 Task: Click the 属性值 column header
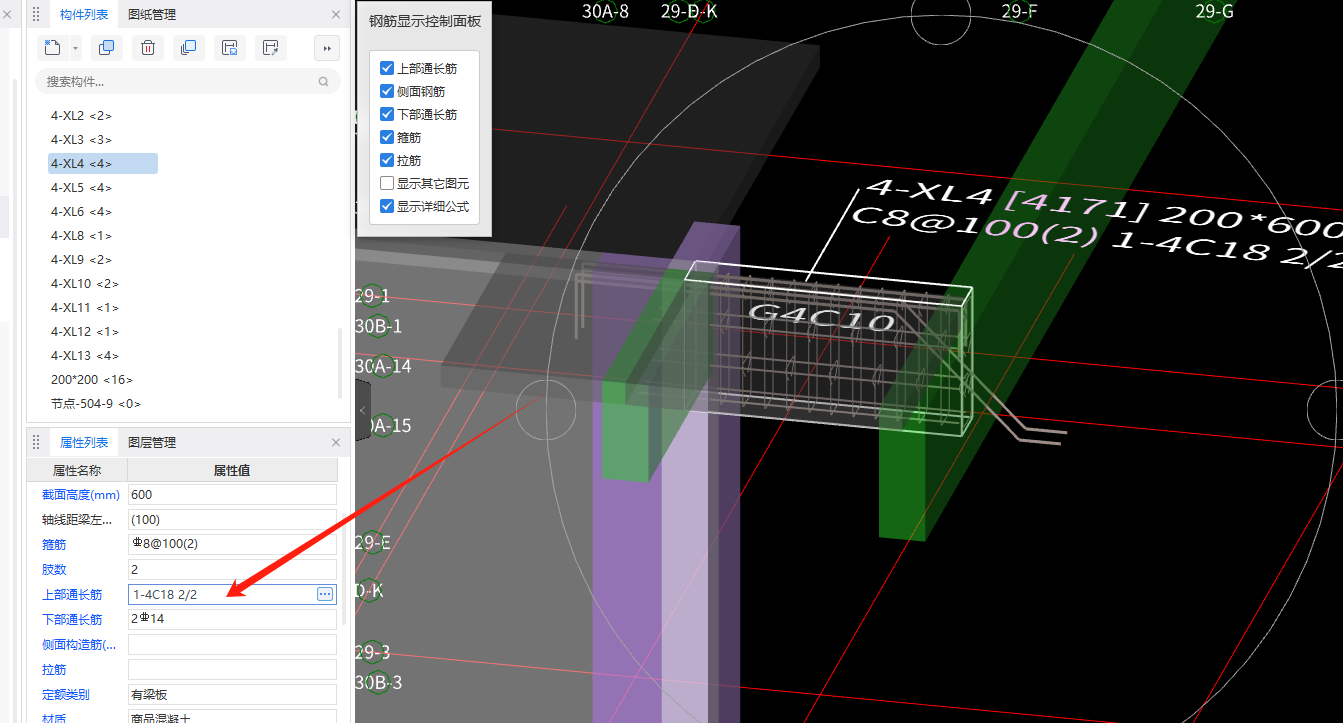coord(232,470)
